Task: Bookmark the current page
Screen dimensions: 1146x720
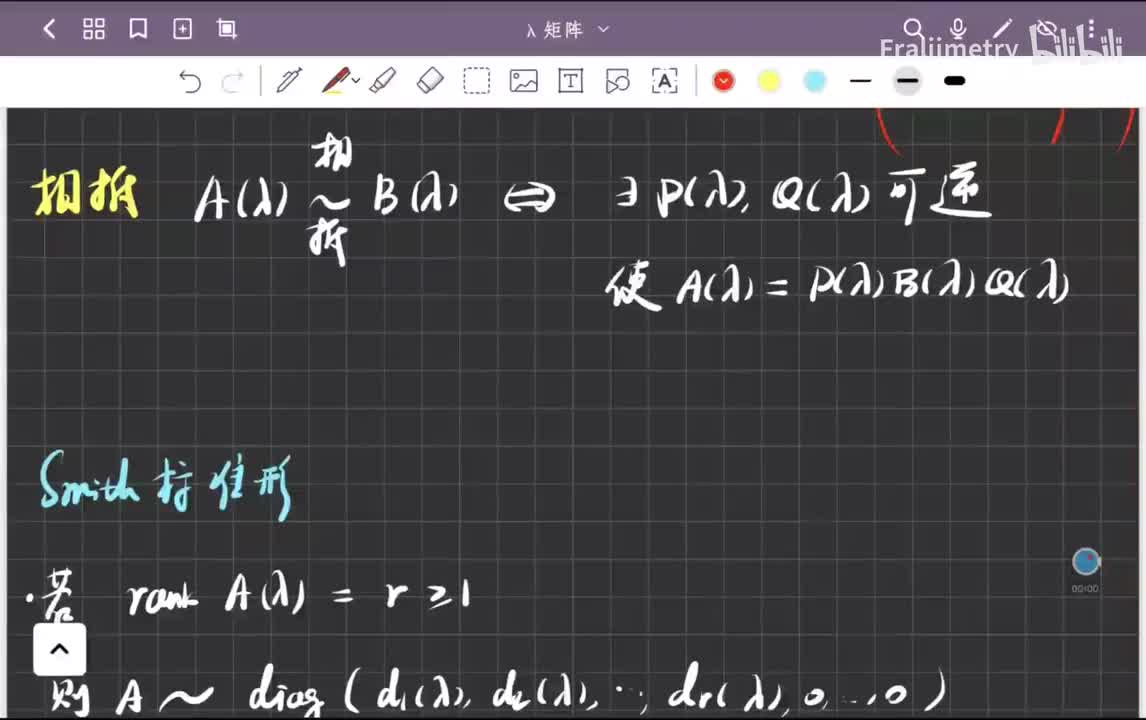Action: [138, 29]
